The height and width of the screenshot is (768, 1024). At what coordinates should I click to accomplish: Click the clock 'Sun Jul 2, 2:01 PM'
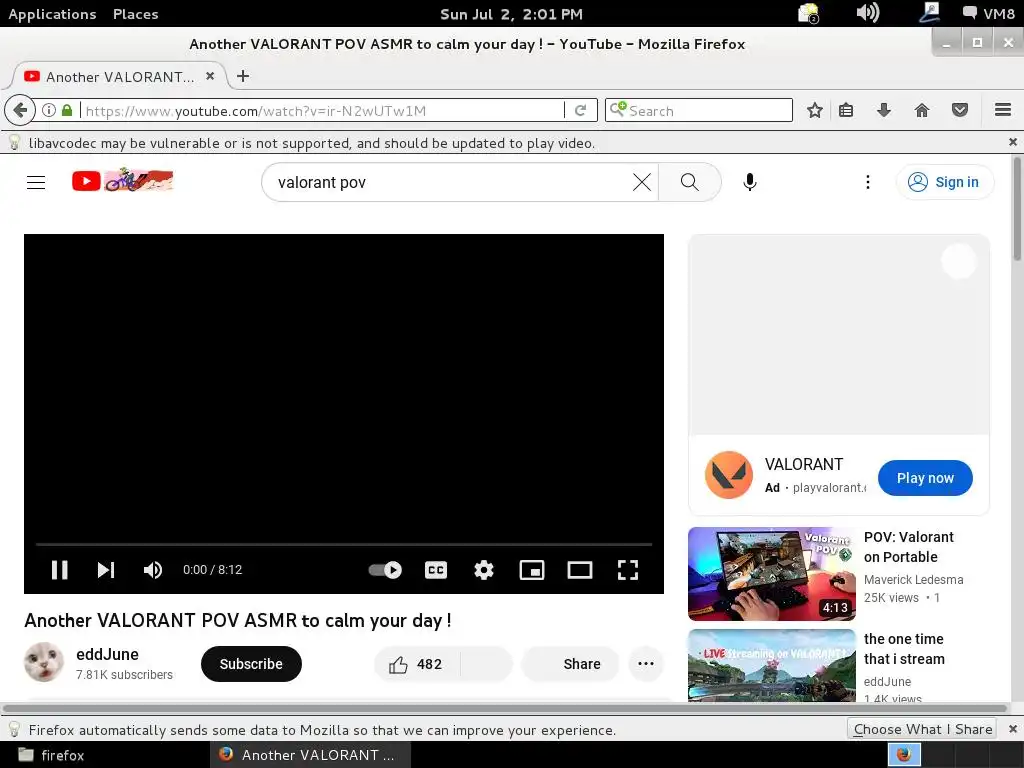coord(511,14)
